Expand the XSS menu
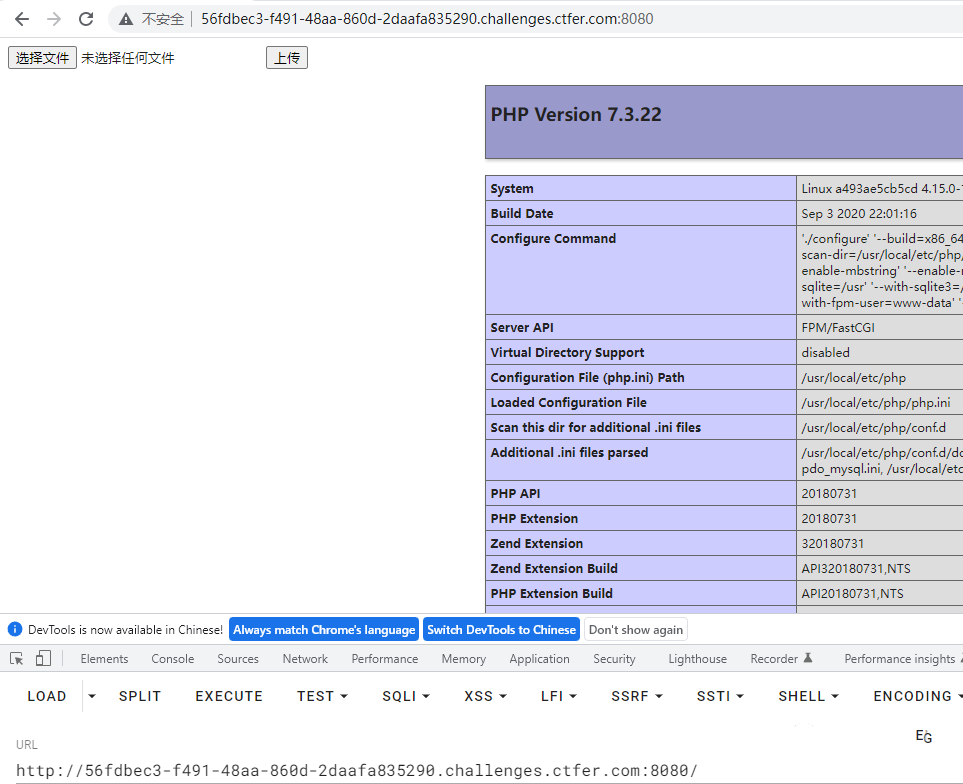 tap(485, 696)
